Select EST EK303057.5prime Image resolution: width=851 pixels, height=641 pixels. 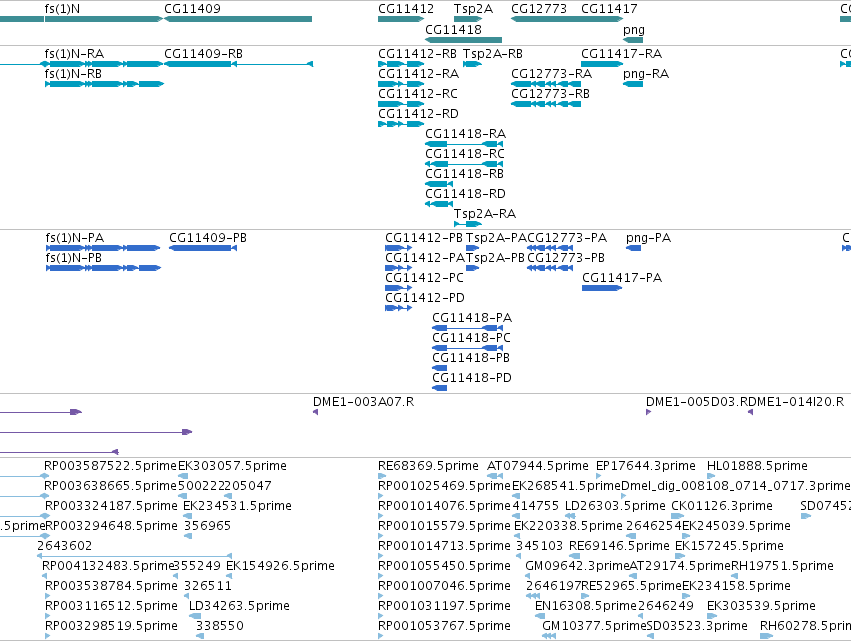point(183,476)
